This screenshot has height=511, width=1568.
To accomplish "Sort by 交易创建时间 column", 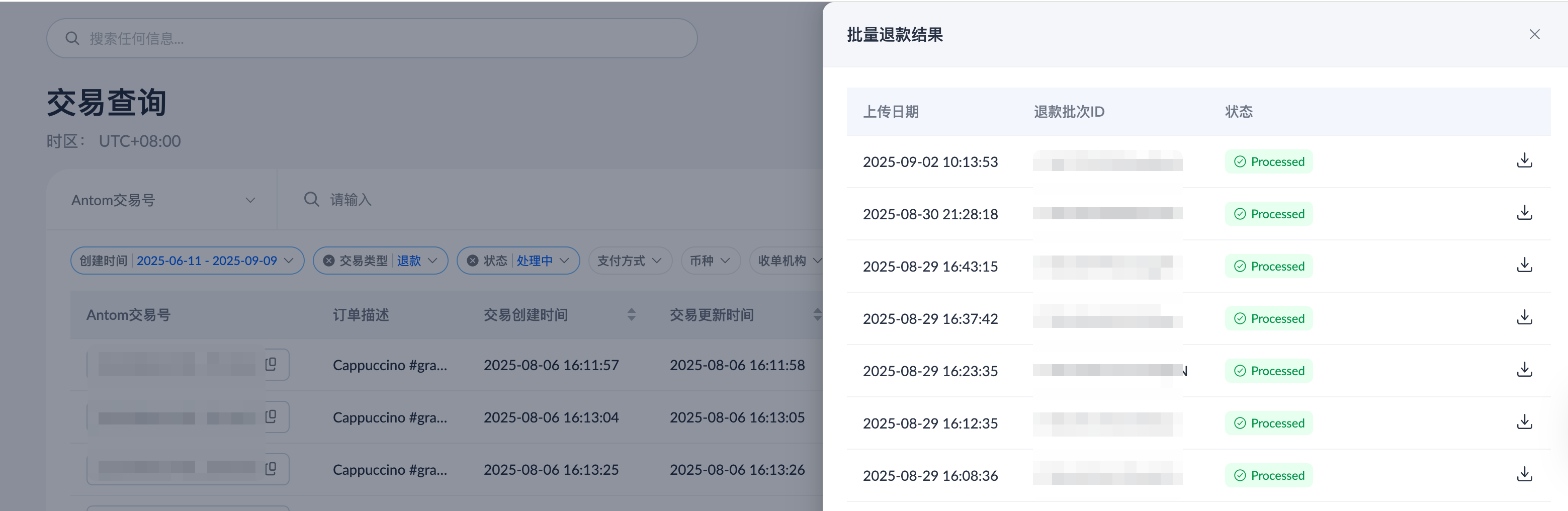I will click(631, 315).
